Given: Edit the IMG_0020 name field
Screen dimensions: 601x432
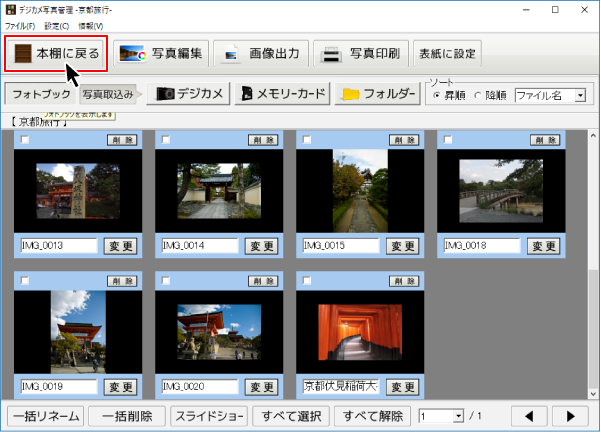Looking at the screenshot, I should click(200, 387).
